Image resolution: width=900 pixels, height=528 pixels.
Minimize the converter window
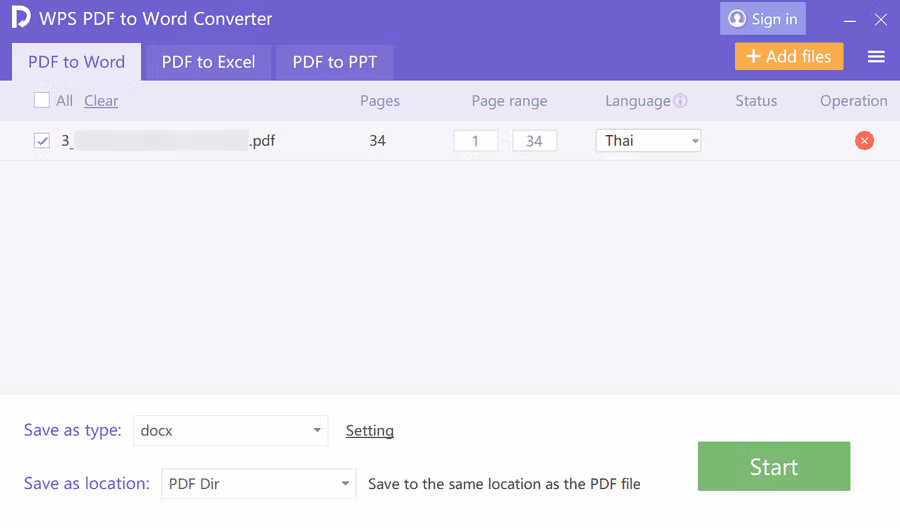tap(850, 21)
